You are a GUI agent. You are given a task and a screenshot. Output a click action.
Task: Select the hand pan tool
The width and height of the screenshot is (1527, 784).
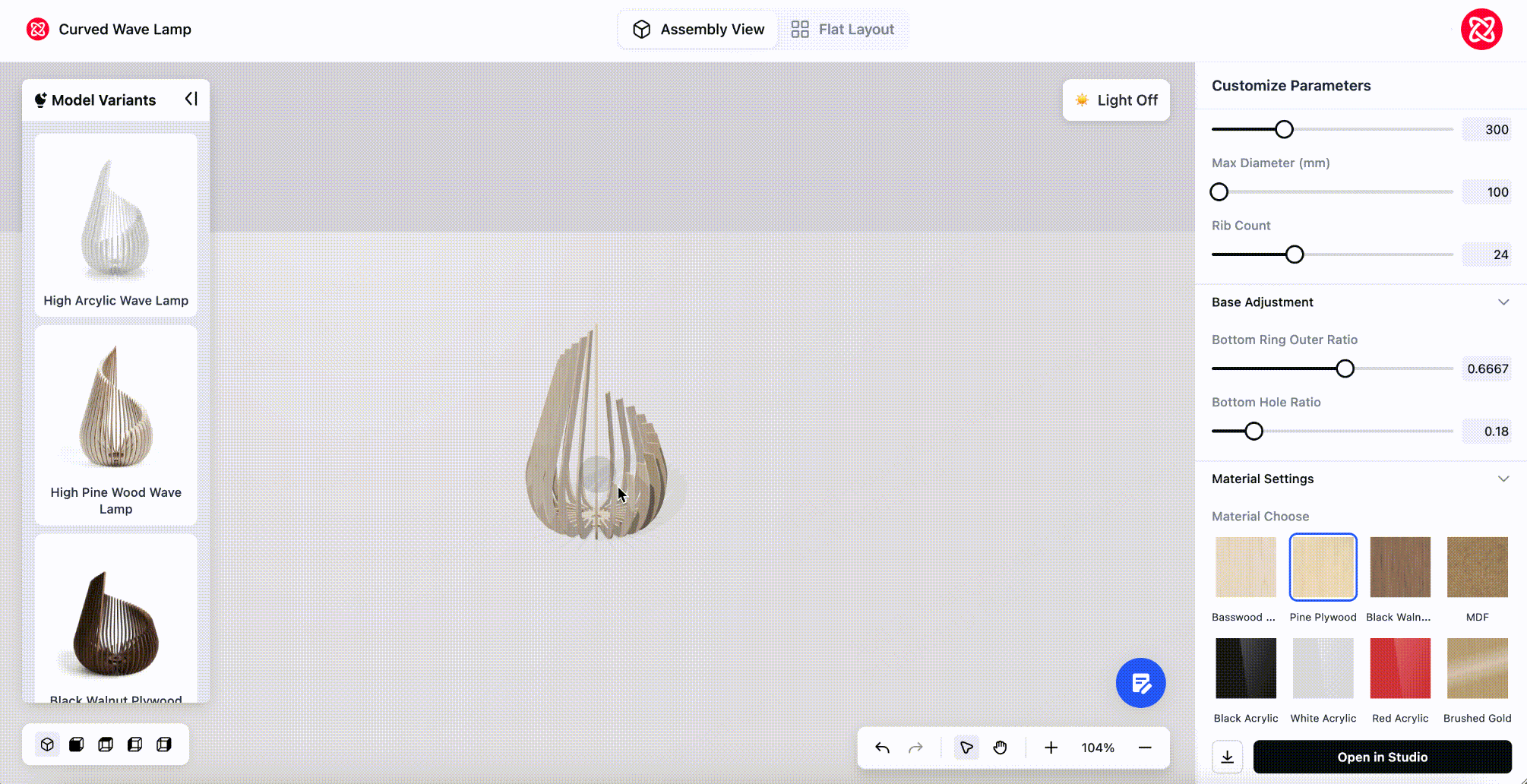point(1000,748)
